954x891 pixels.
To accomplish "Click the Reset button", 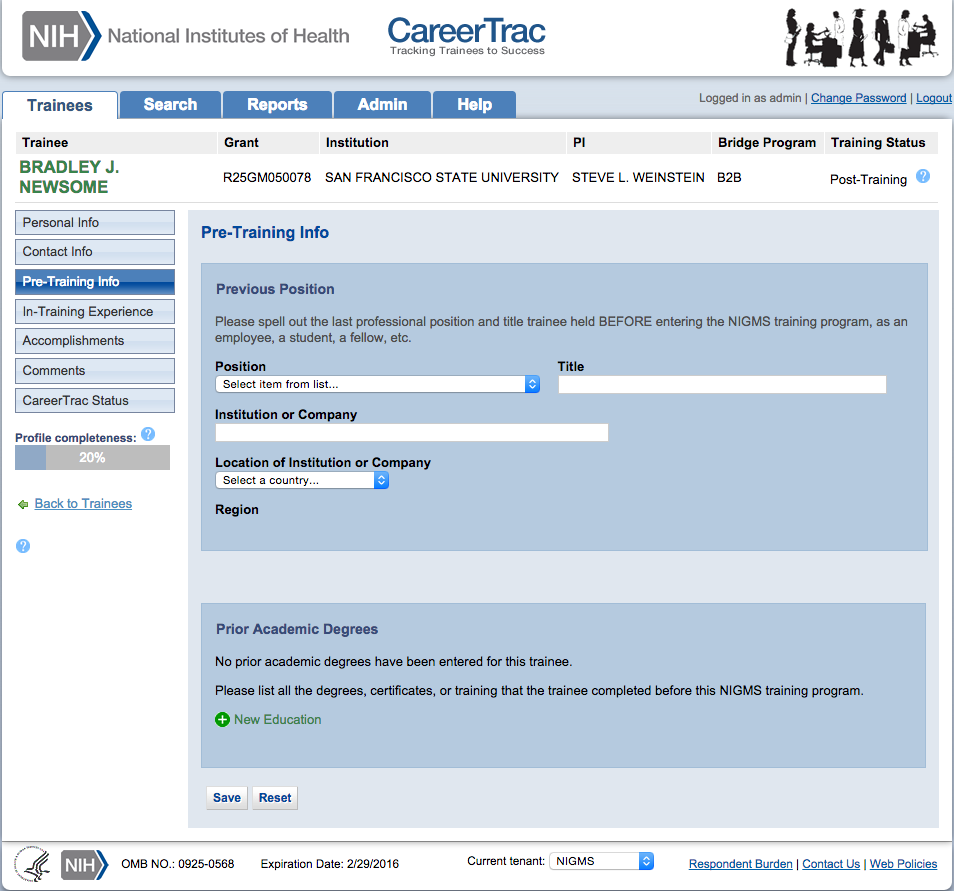I will pyautogui.click(x=275, y=798).
